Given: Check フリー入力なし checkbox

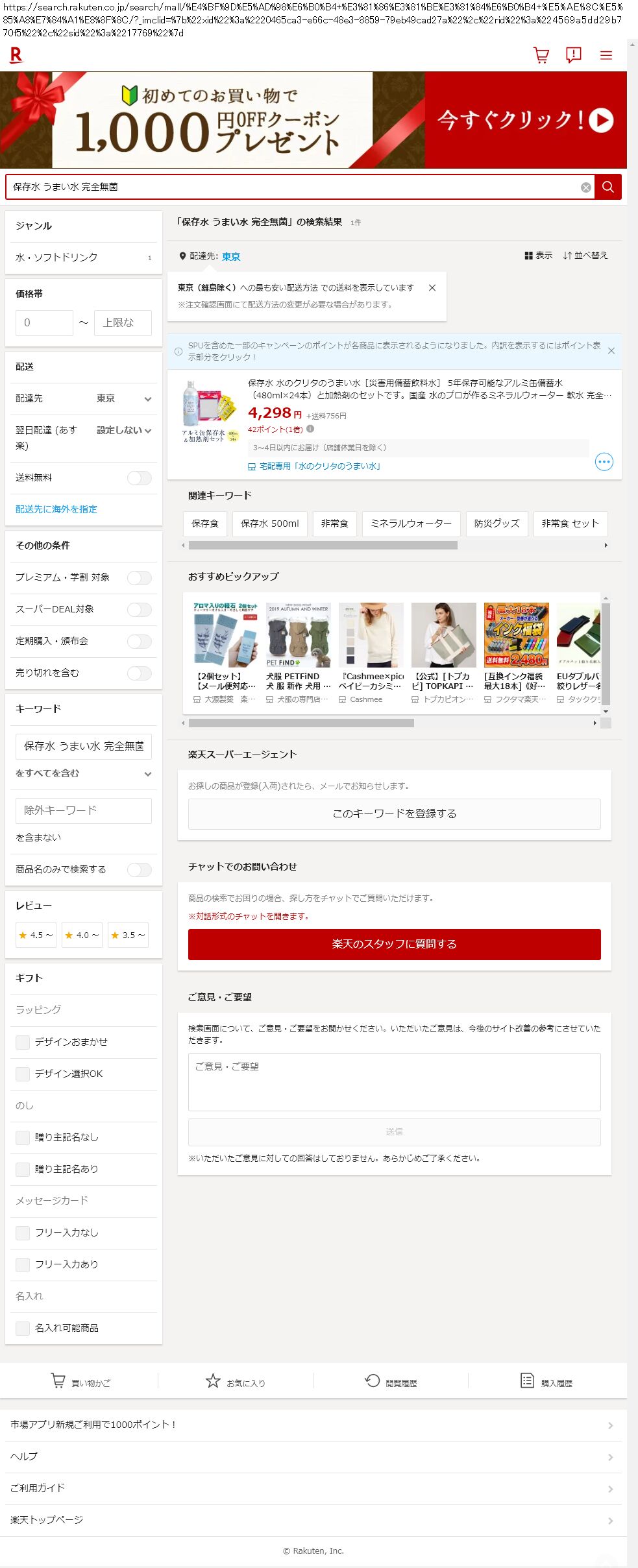Looking at the screenshot, I should tap(23, 1233).
